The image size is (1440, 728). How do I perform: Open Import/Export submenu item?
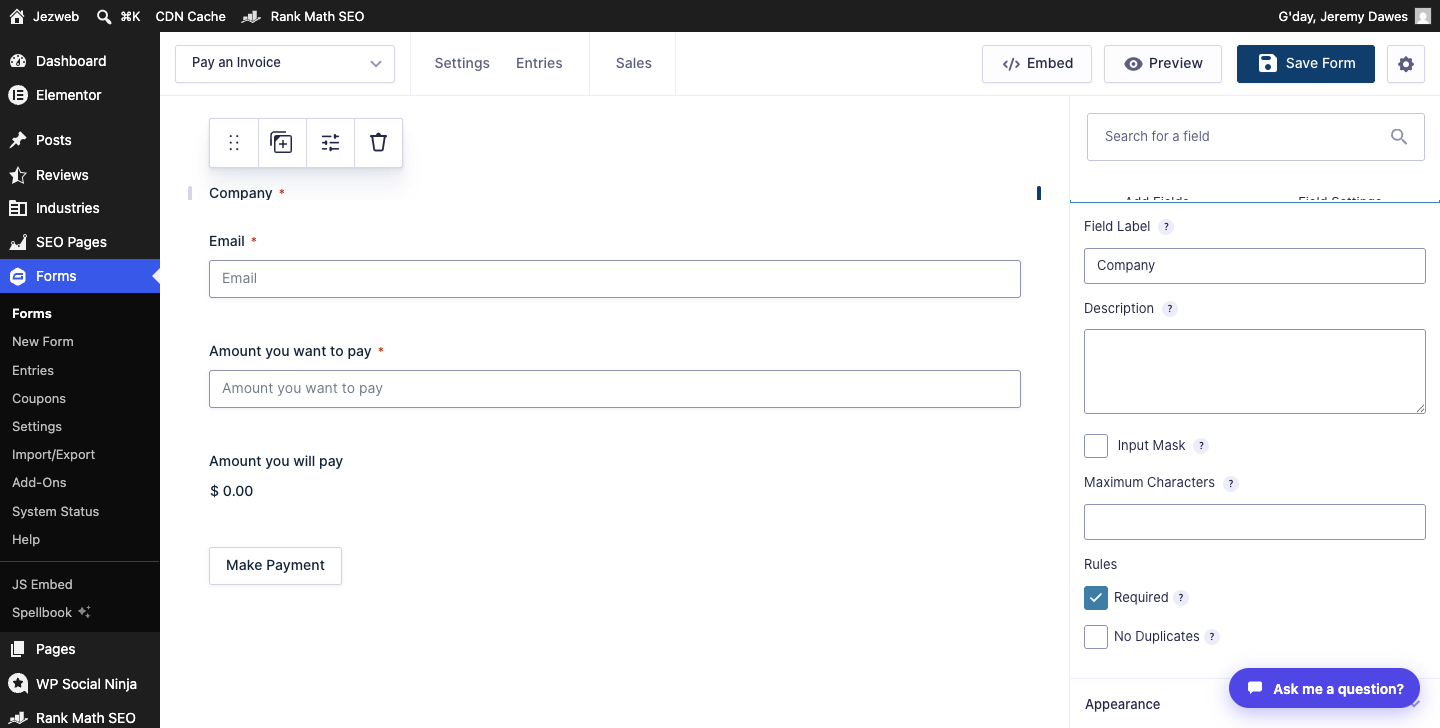(54, 454)
